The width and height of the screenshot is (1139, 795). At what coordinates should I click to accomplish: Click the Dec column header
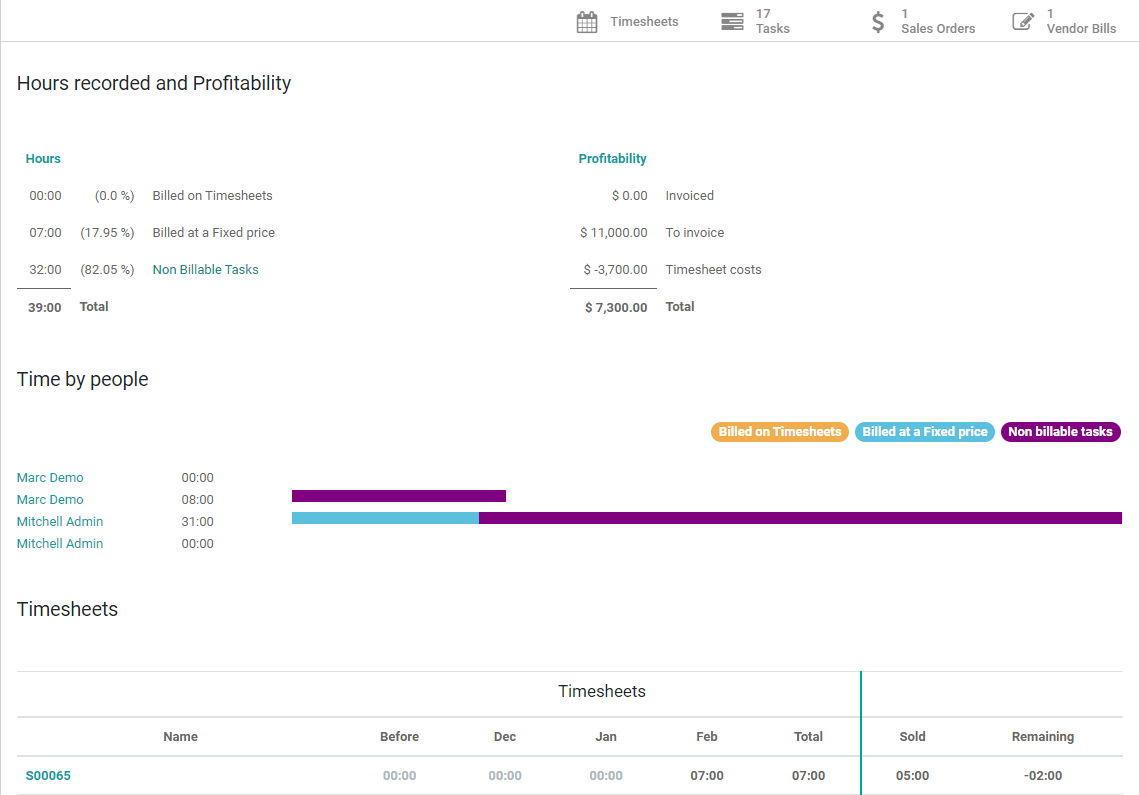(x=505, y=736)
